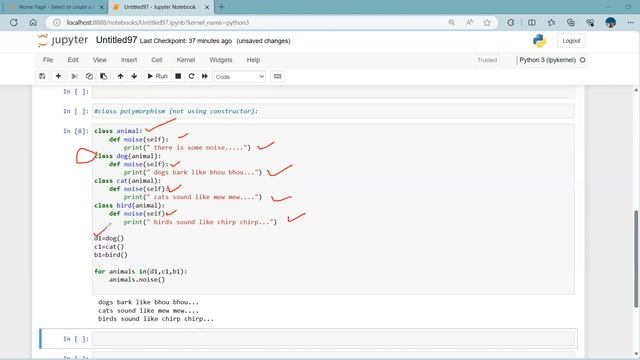Open the File menu
This screenshot has width=640, height=360.
(48, 60)
